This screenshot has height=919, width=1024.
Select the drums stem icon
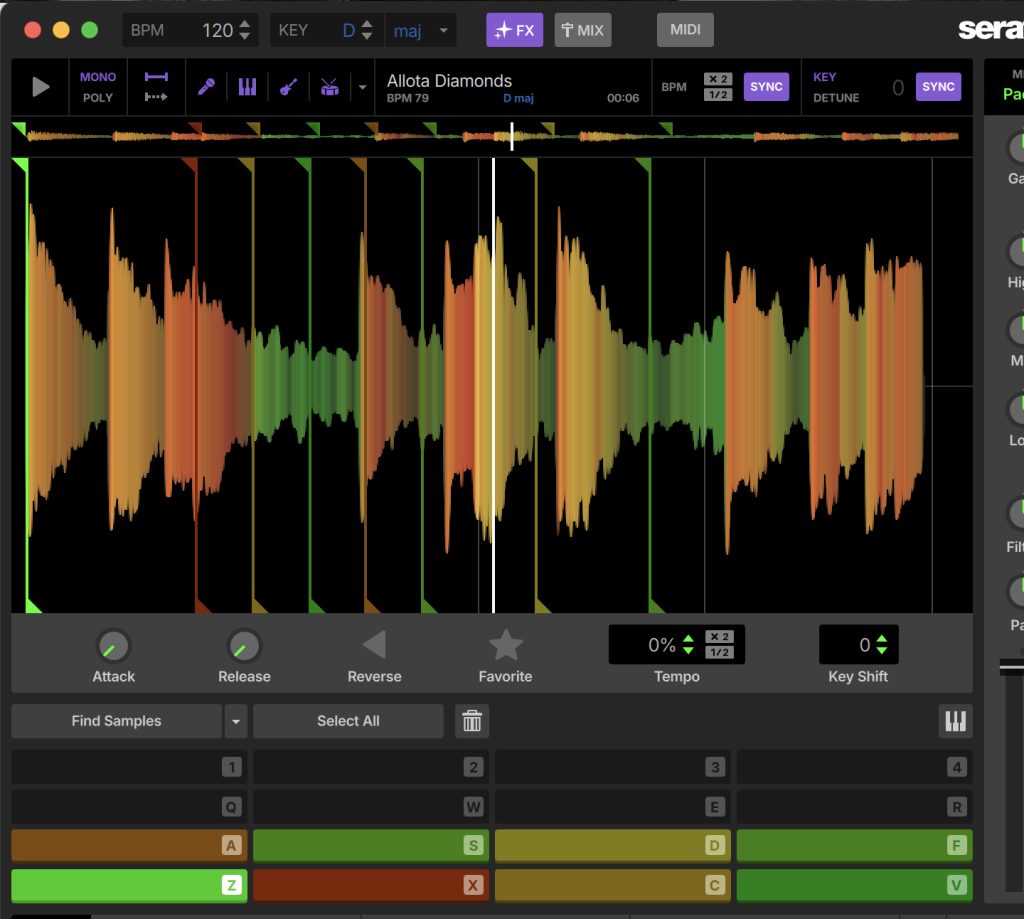[329, 87]
